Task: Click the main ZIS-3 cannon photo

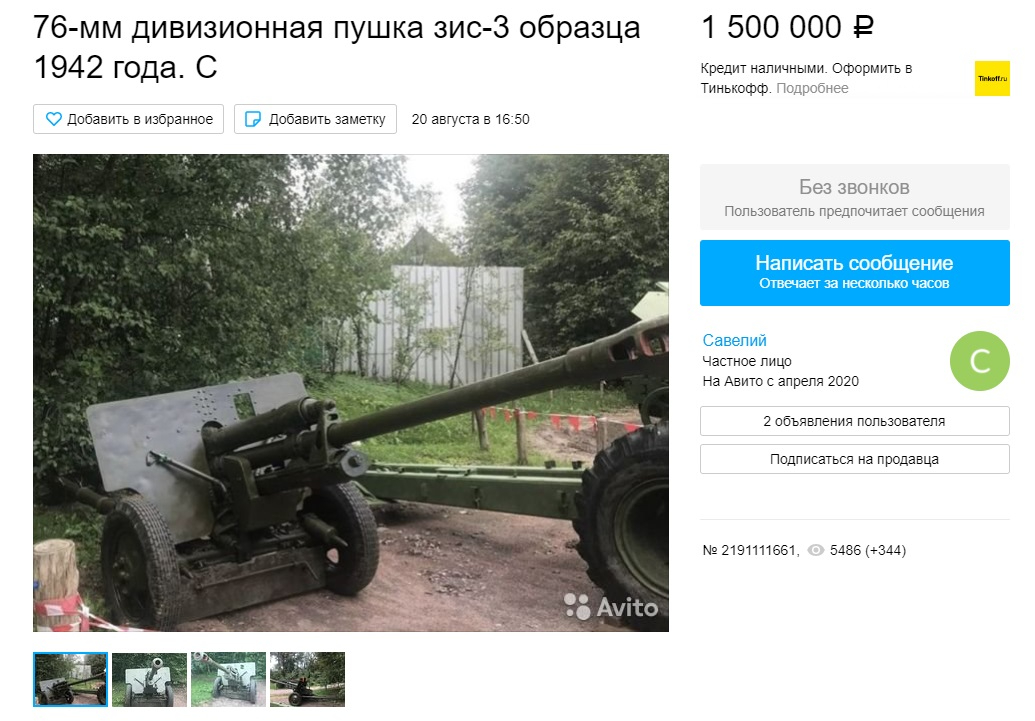Action: (x=351, y=393)
